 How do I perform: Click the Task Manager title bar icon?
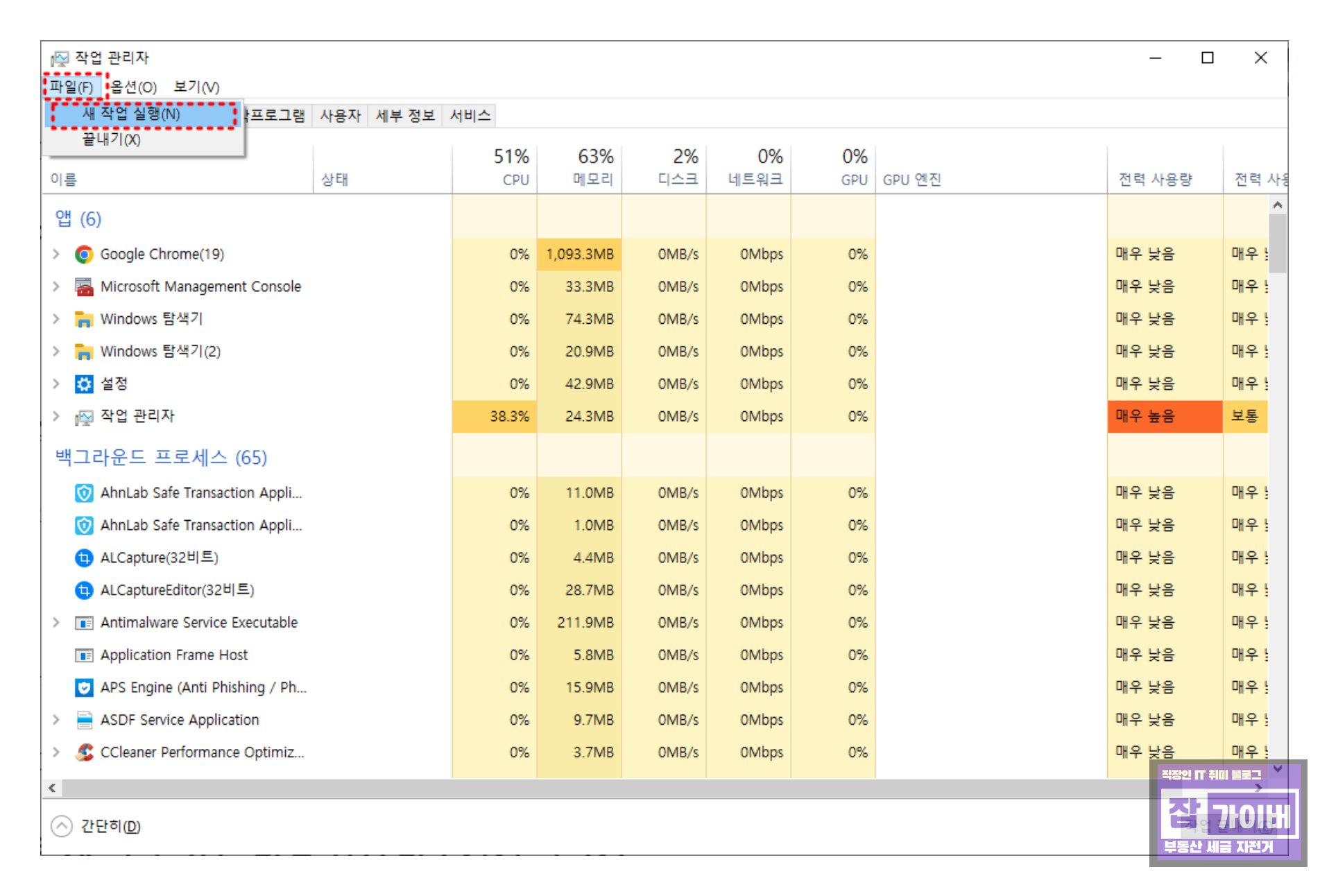click(60, 58)
